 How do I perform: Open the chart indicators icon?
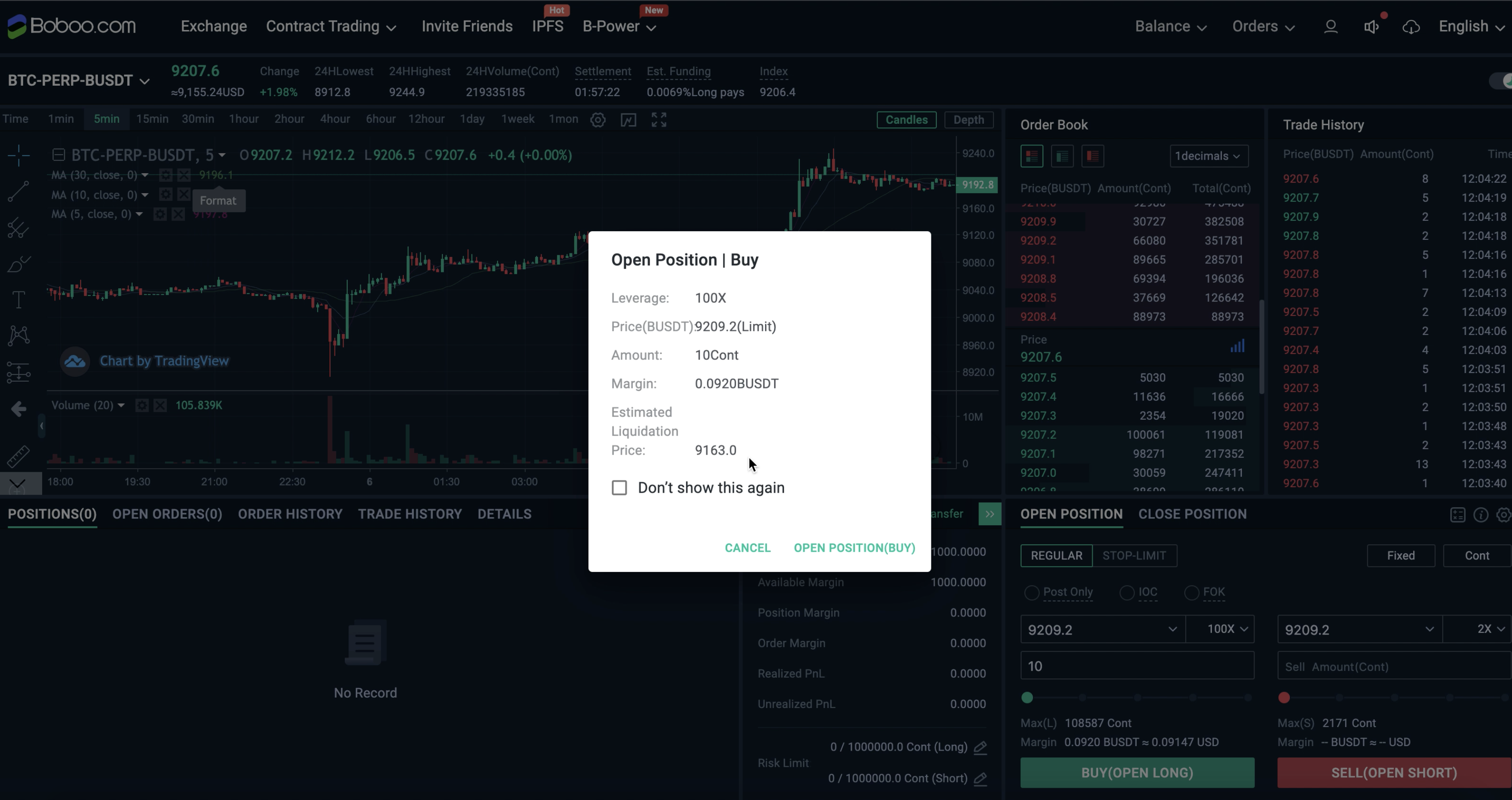pos(628,120)
